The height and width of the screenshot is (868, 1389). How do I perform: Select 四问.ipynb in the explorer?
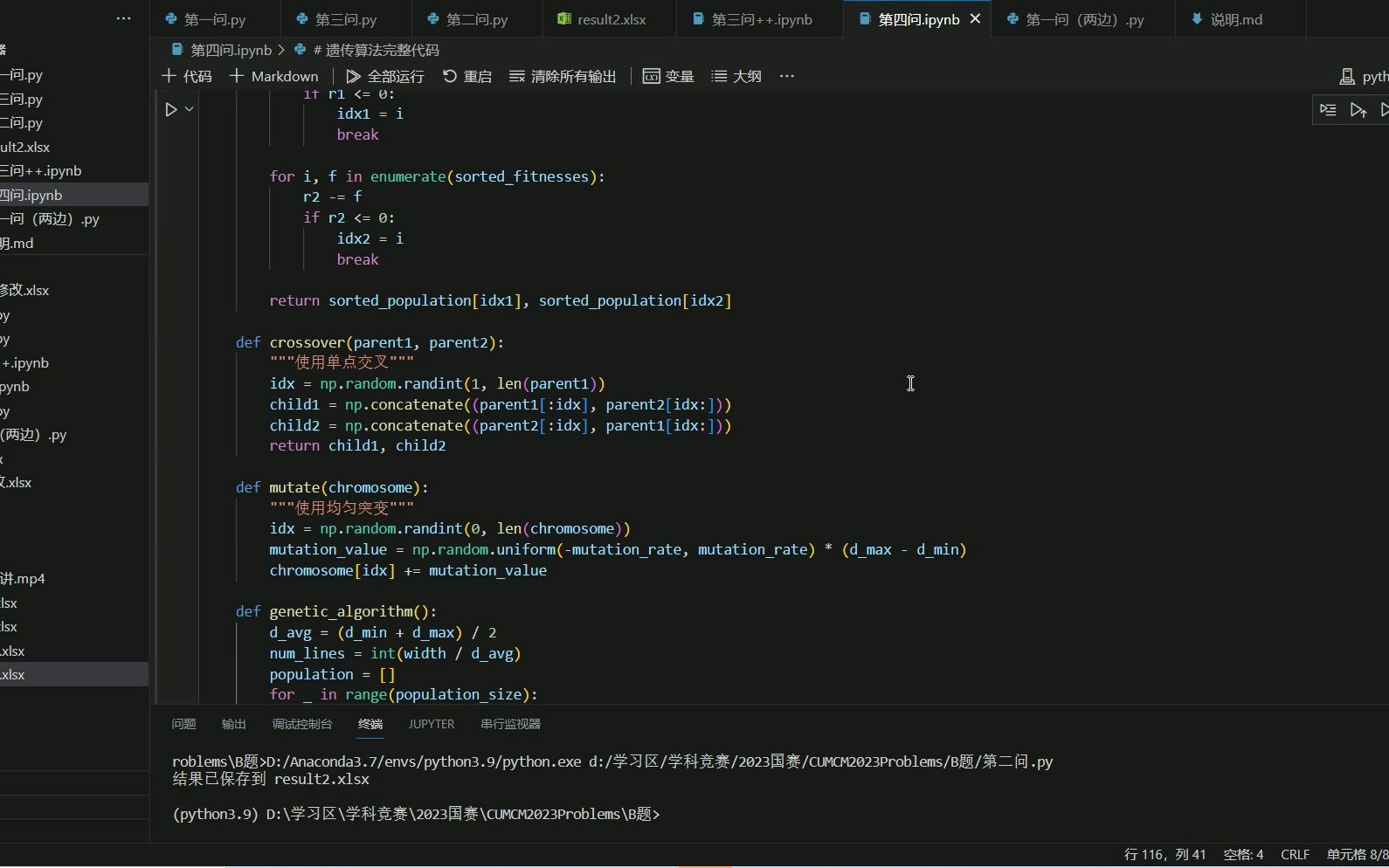tap(74, 195)
